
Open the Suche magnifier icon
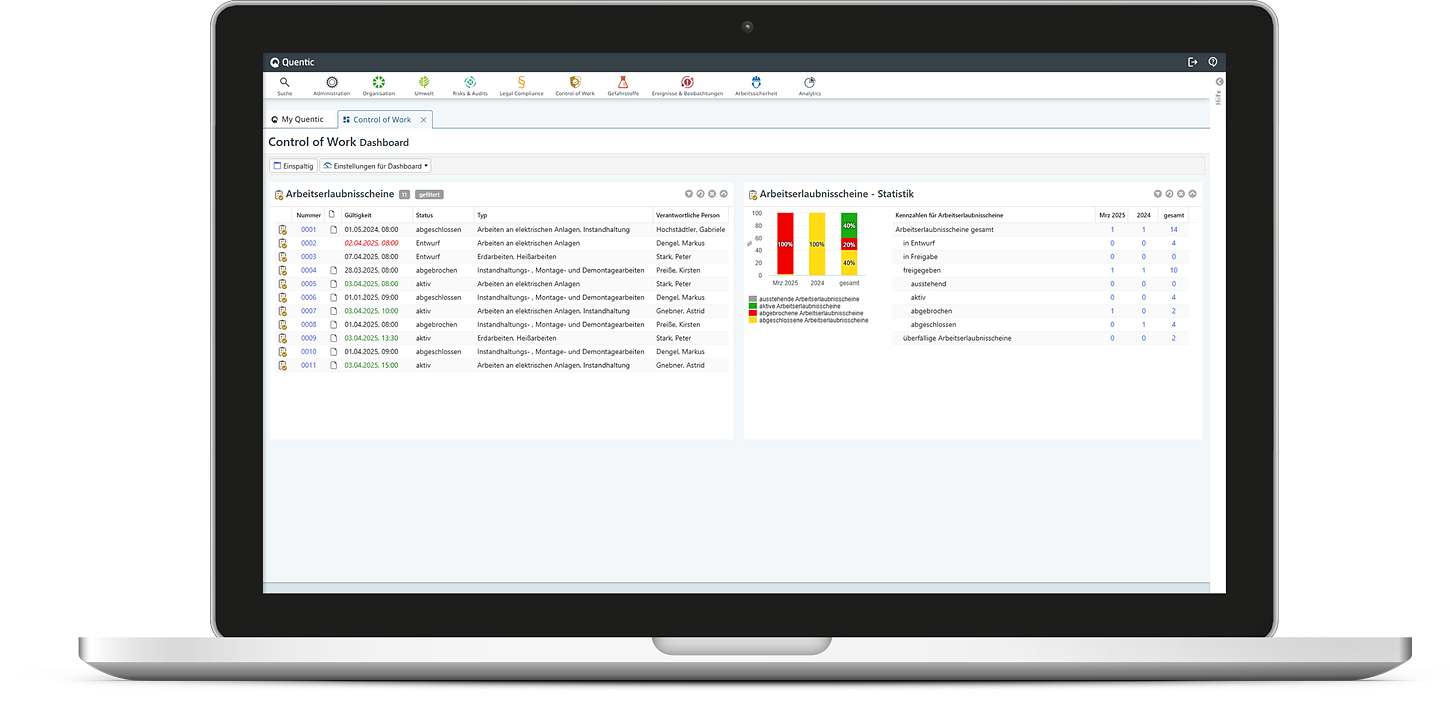tap(285, 83)
